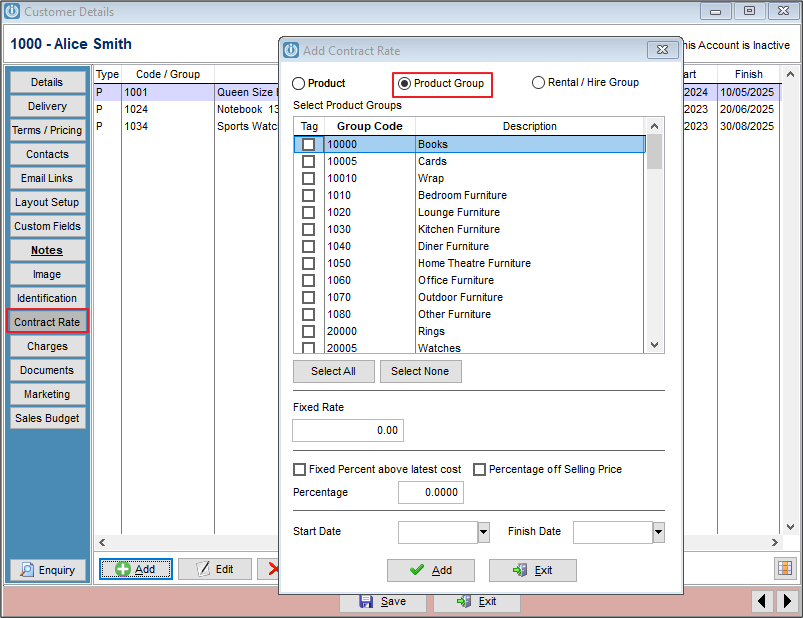Open the Identification tab
Image resolution: width=803 pixels, height=618 pixels.
point(47,298)
